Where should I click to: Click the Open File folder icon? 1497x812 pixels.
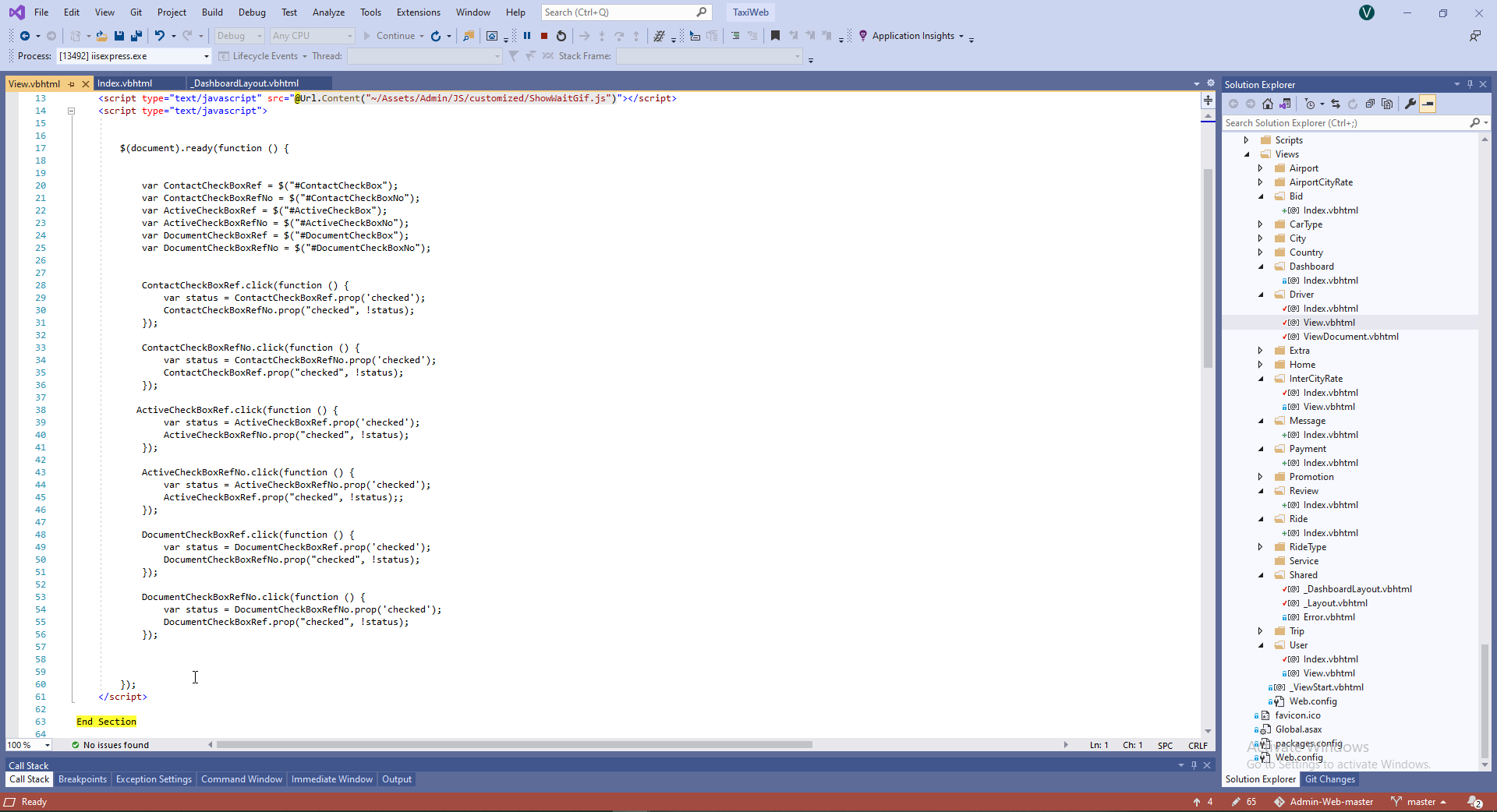point(101,36)
